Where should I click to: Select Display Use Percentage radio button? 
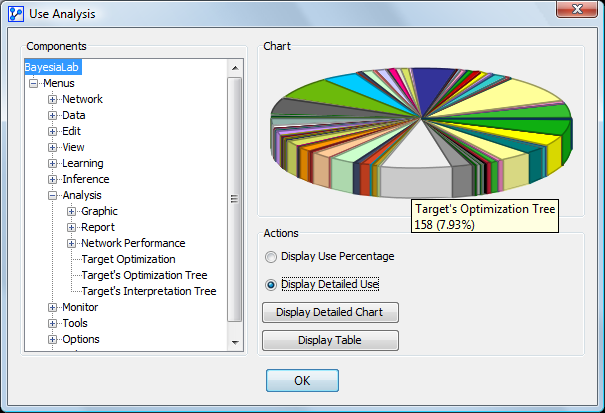click(270, 256)
